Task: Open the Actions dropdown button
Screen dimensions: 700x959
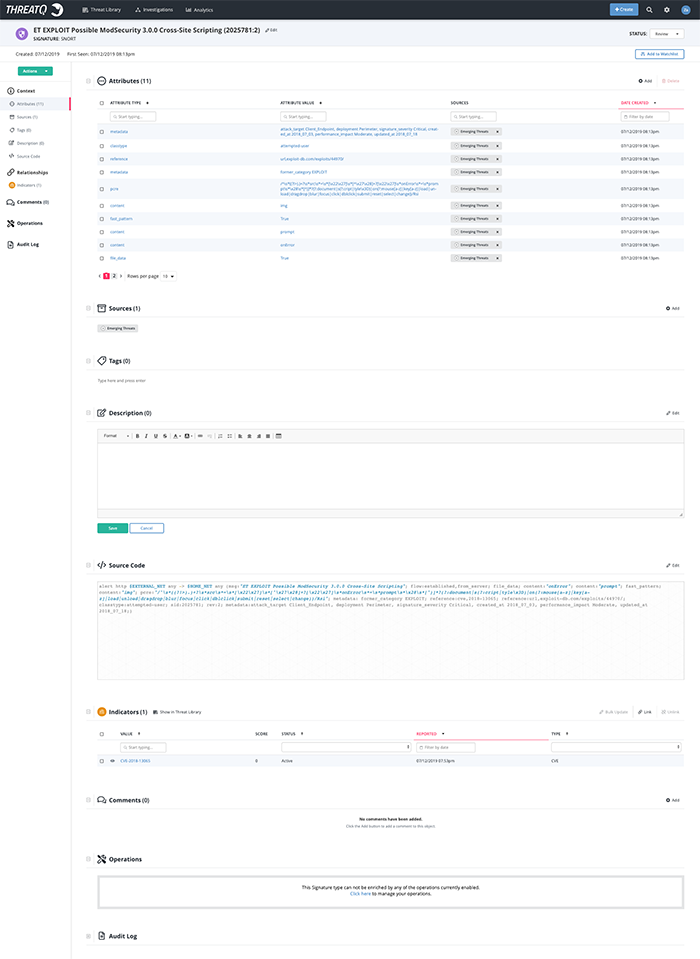Action: 35,71
